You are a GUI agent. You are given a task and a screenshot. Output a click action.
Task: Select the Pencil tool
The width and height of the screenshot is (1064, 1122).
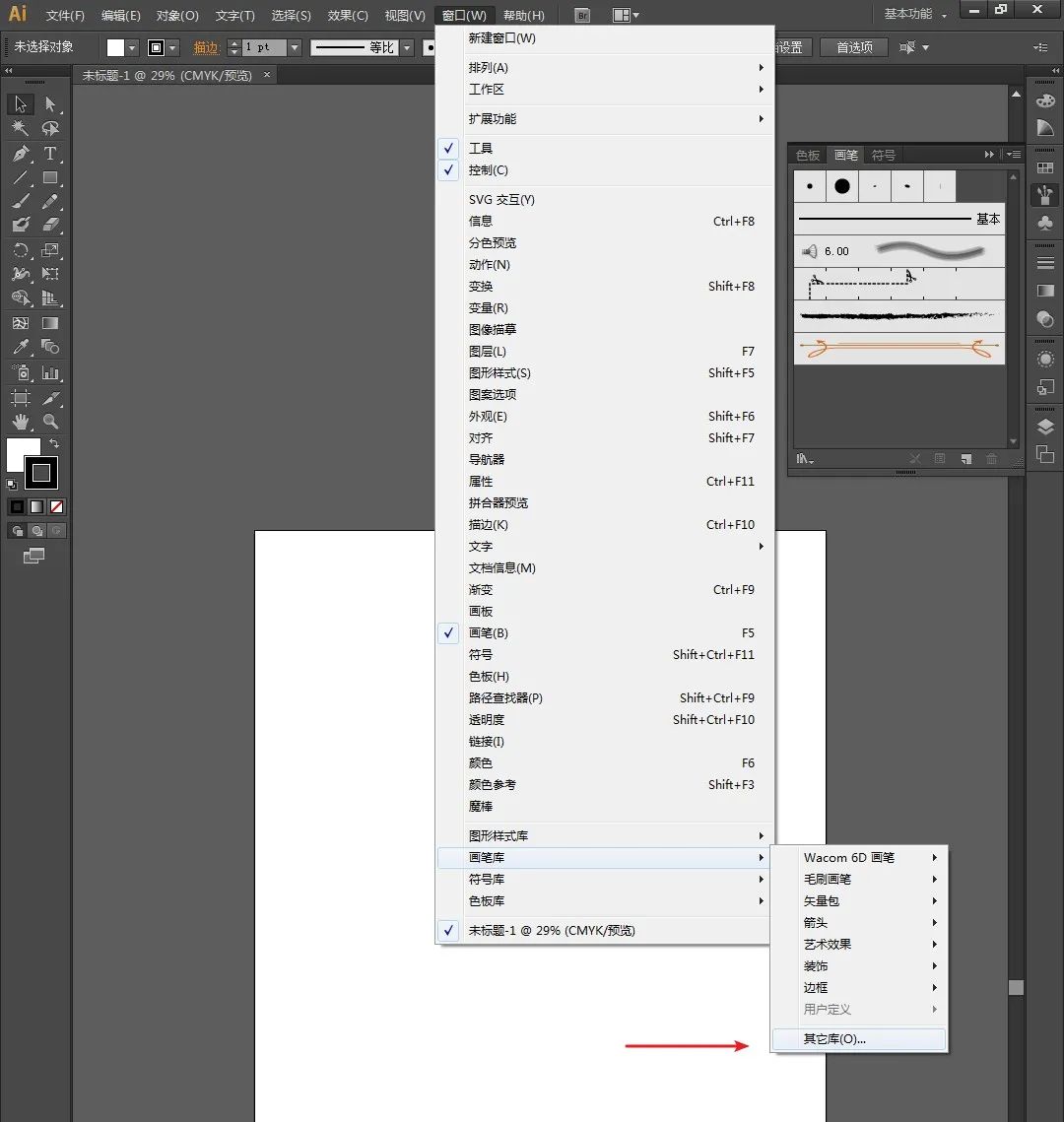[50, 202]
